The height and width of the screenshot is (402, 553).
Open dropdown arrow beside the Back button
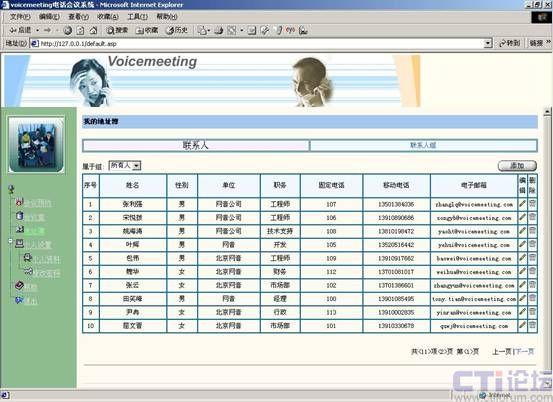[x=37, y=31]
